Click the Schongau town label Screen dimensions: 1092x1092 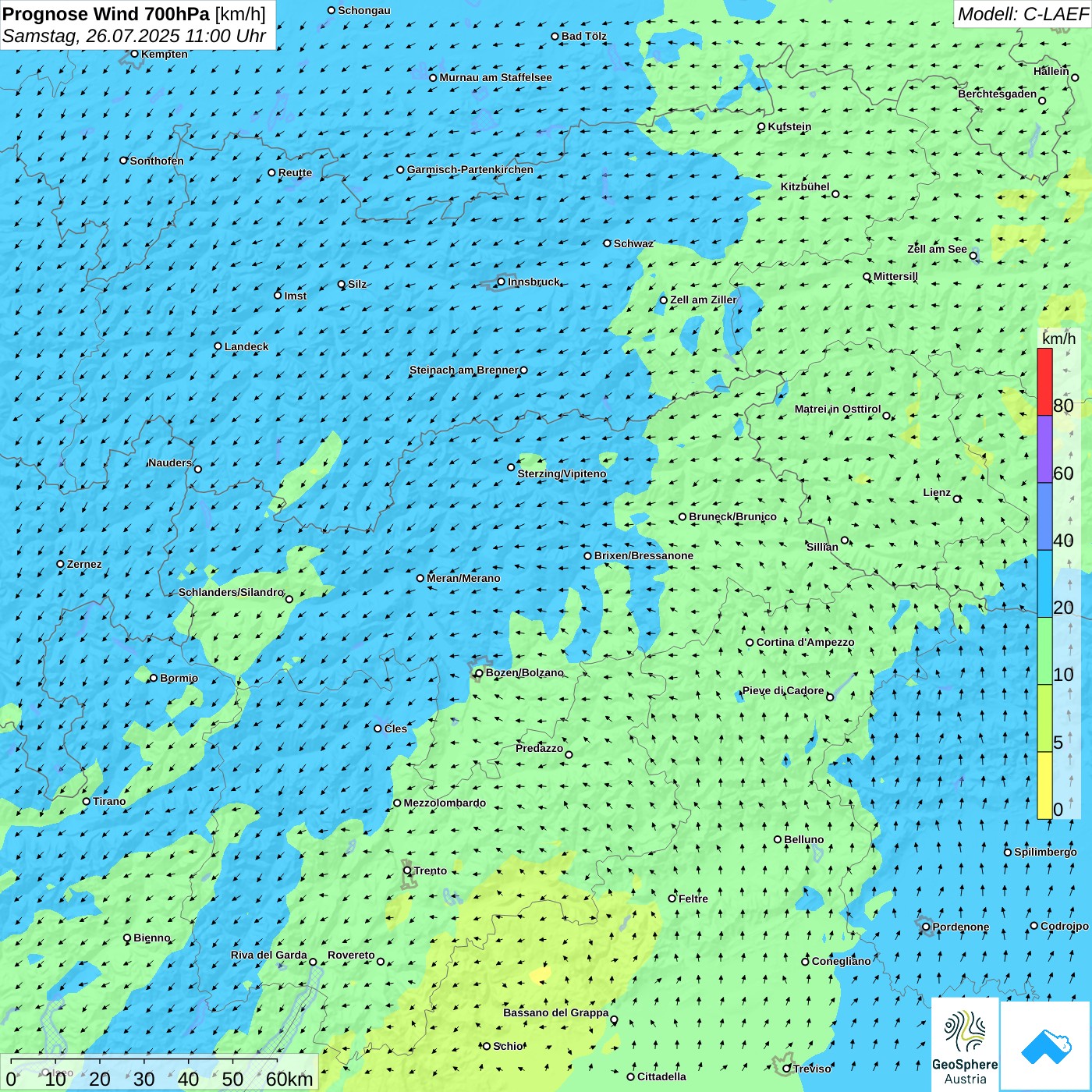(363, 10)
